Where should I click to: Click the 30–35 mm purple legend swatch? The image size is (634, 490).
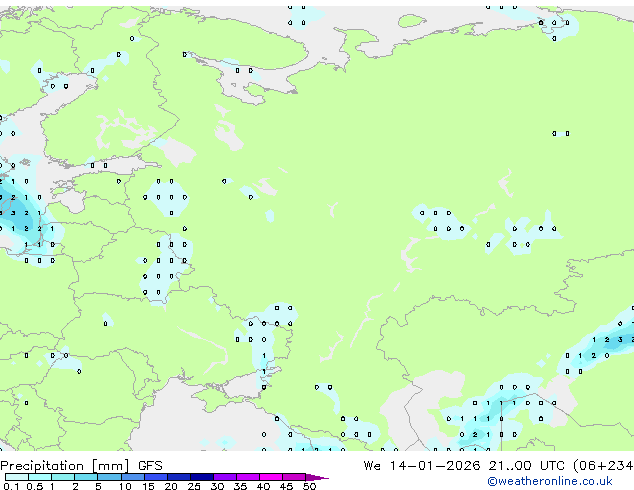tap(225, 477)
